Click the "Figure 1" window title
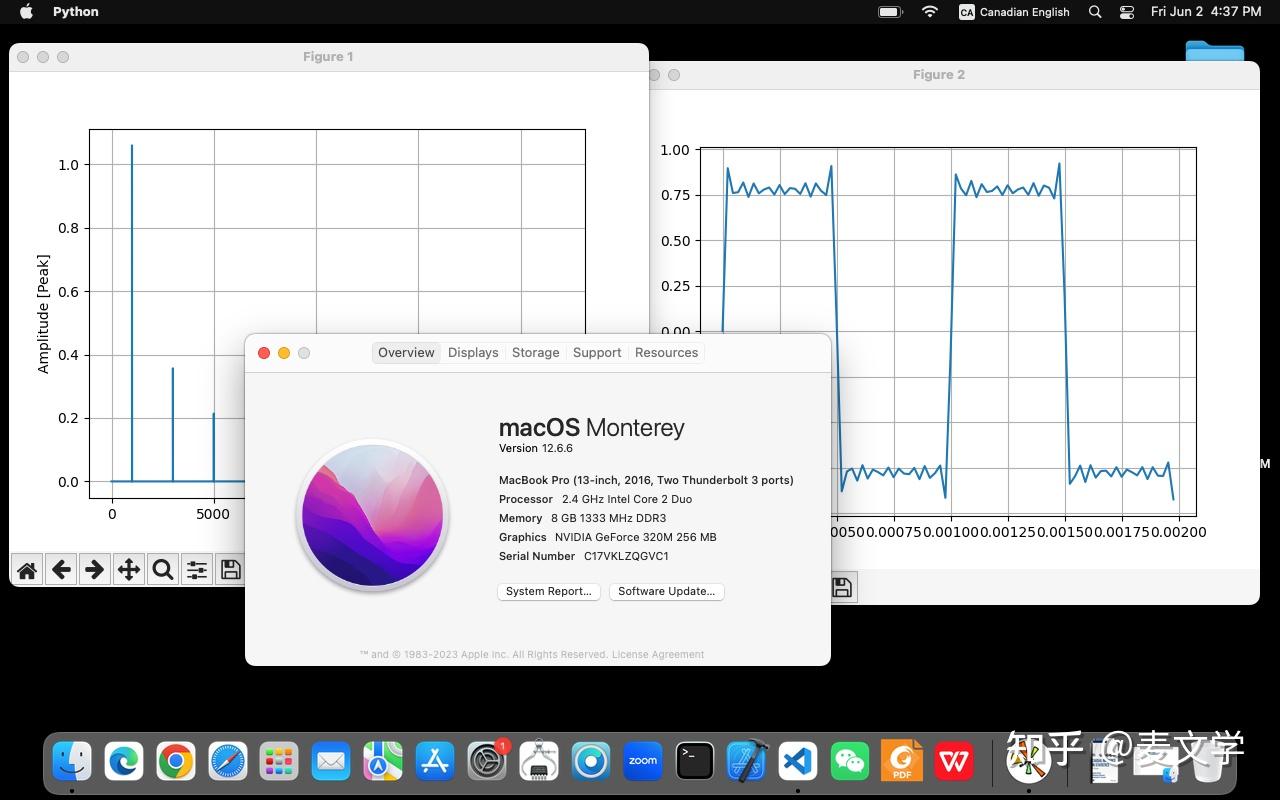1280x800 pixels. pos(328,57)
